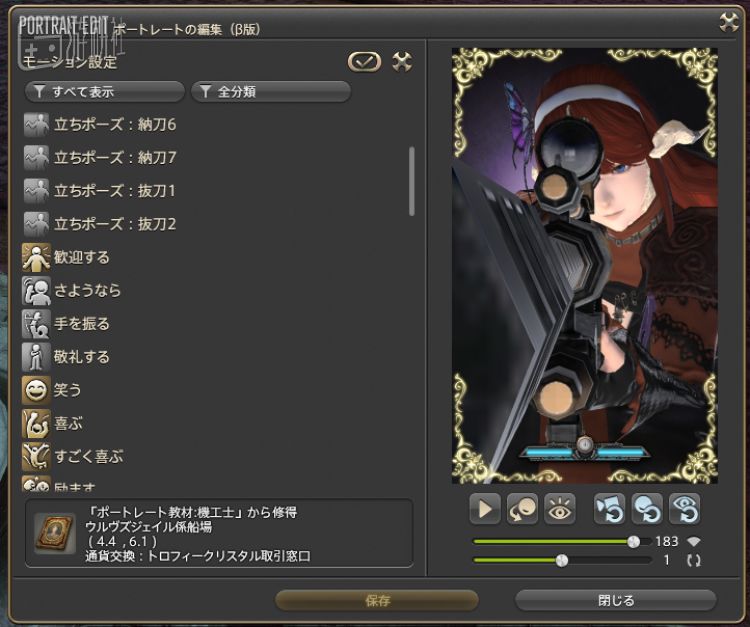Click the 笑う list entry text
The height and width of the screenshot is (627, 750).
coord(67,390)
